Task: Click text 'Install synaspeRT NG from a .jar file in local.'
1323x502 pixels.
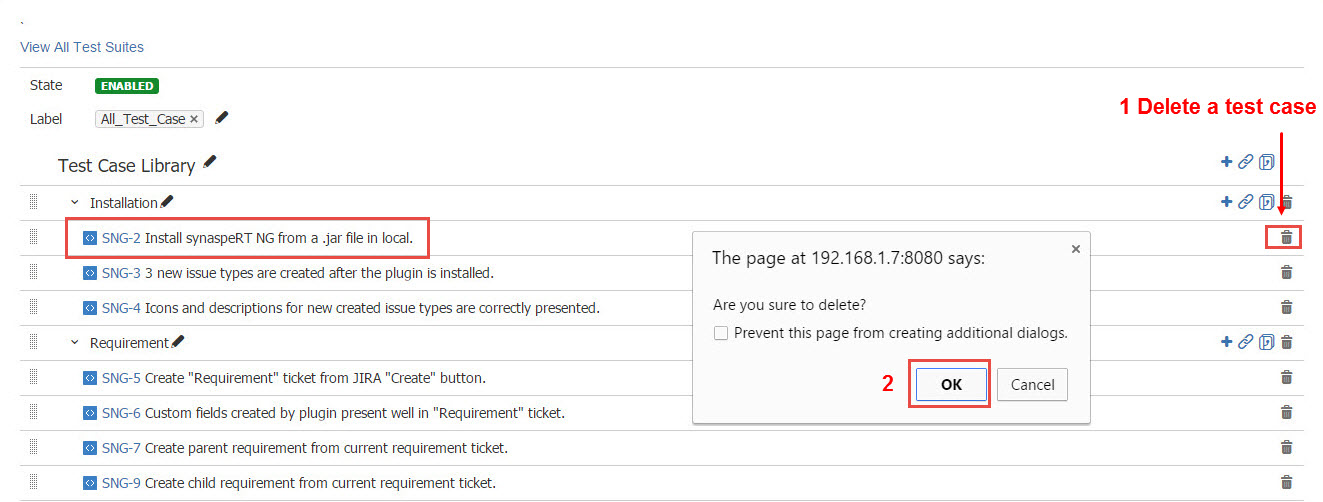Action: point(279,238)
